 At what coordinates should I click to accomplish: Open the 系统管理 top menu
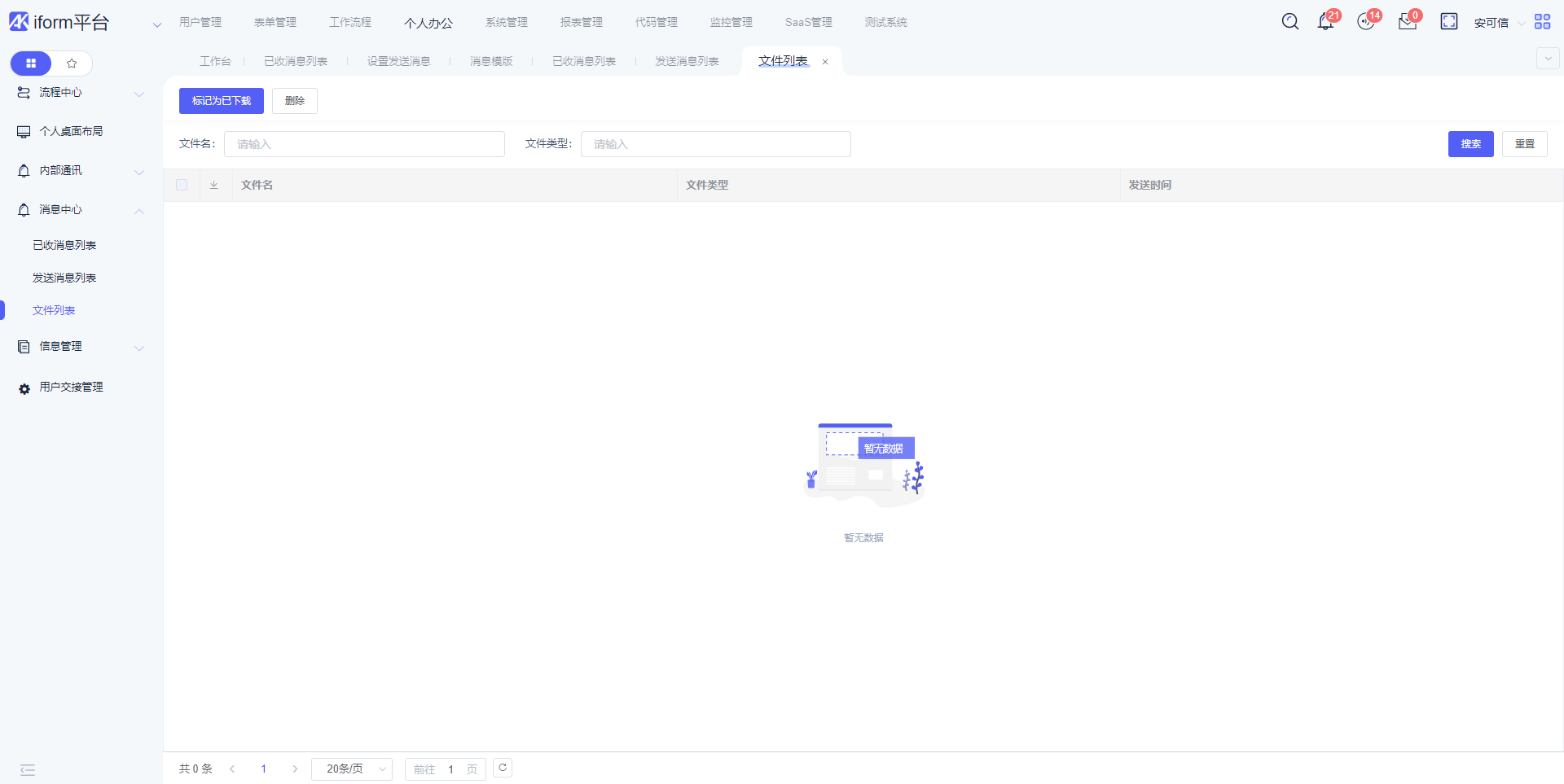pos(507,23)
